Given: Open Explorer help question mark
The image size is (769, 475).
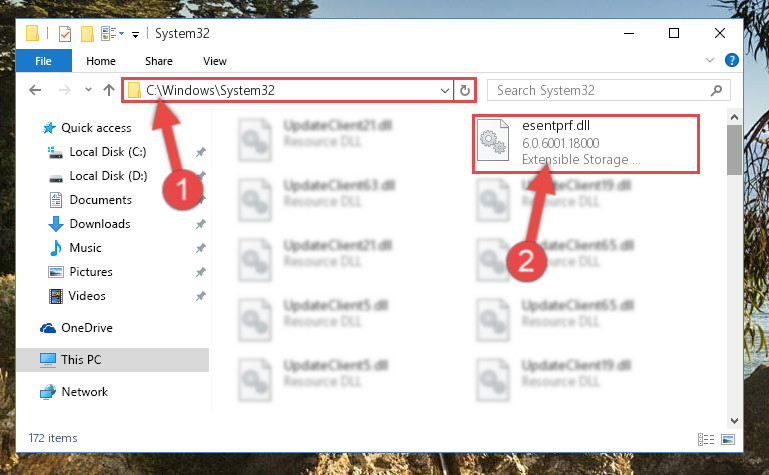Looking at the screenshot, I should 731,60.
